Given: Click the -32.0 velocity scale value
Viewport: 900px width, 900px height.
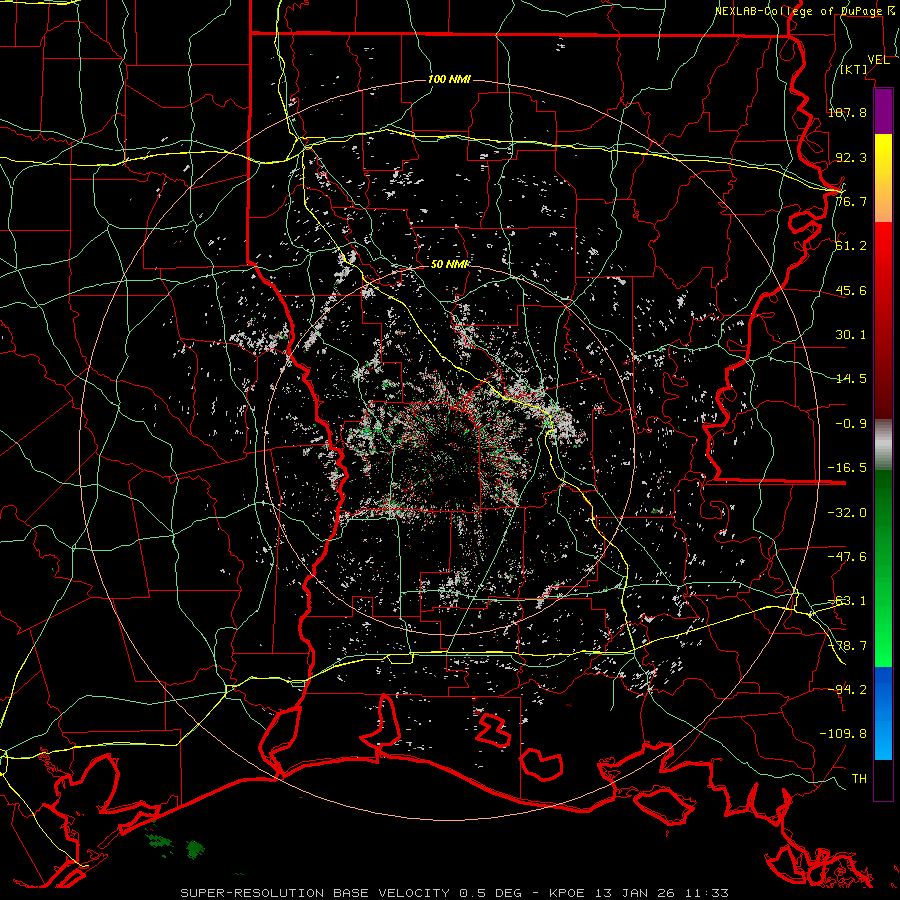Looking at the screenshot, I should tap(847, 513).
